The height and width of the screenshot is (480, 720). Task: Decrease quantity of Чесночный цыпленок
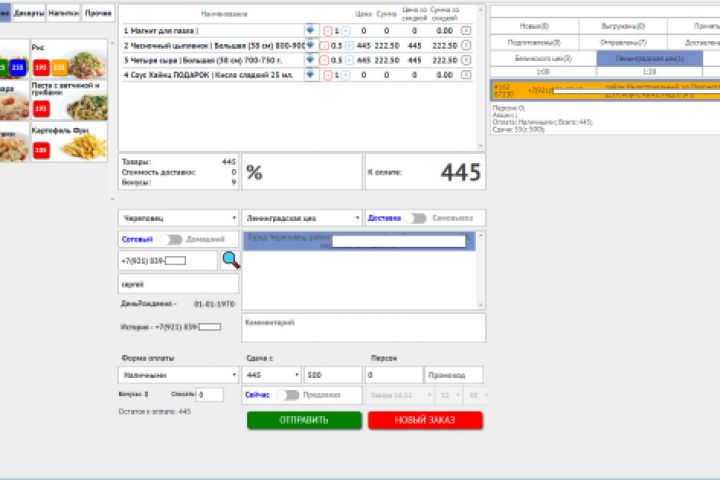pos(324,45)
